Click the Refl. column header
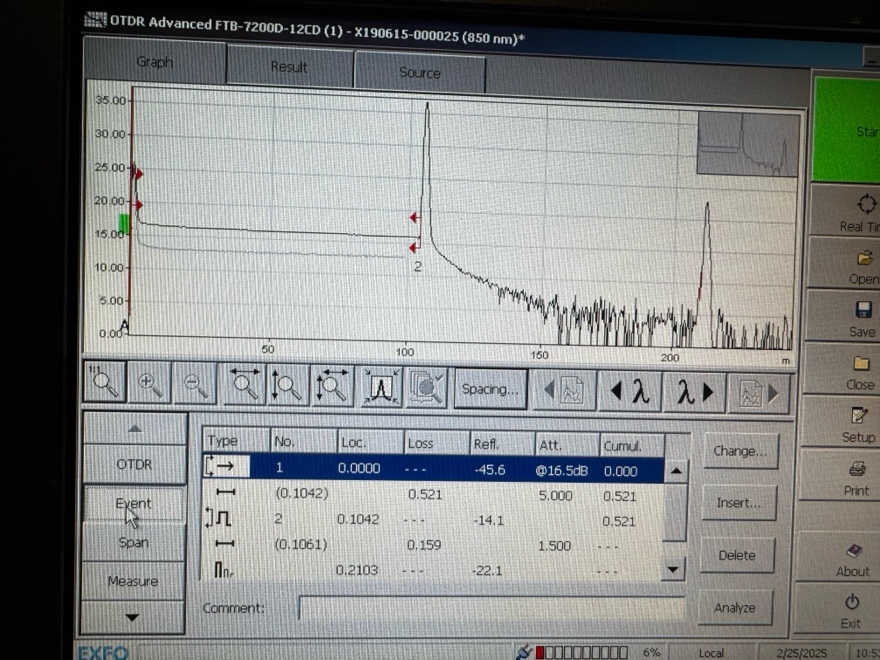Screen dimensions: 880x660 (502, 444)
